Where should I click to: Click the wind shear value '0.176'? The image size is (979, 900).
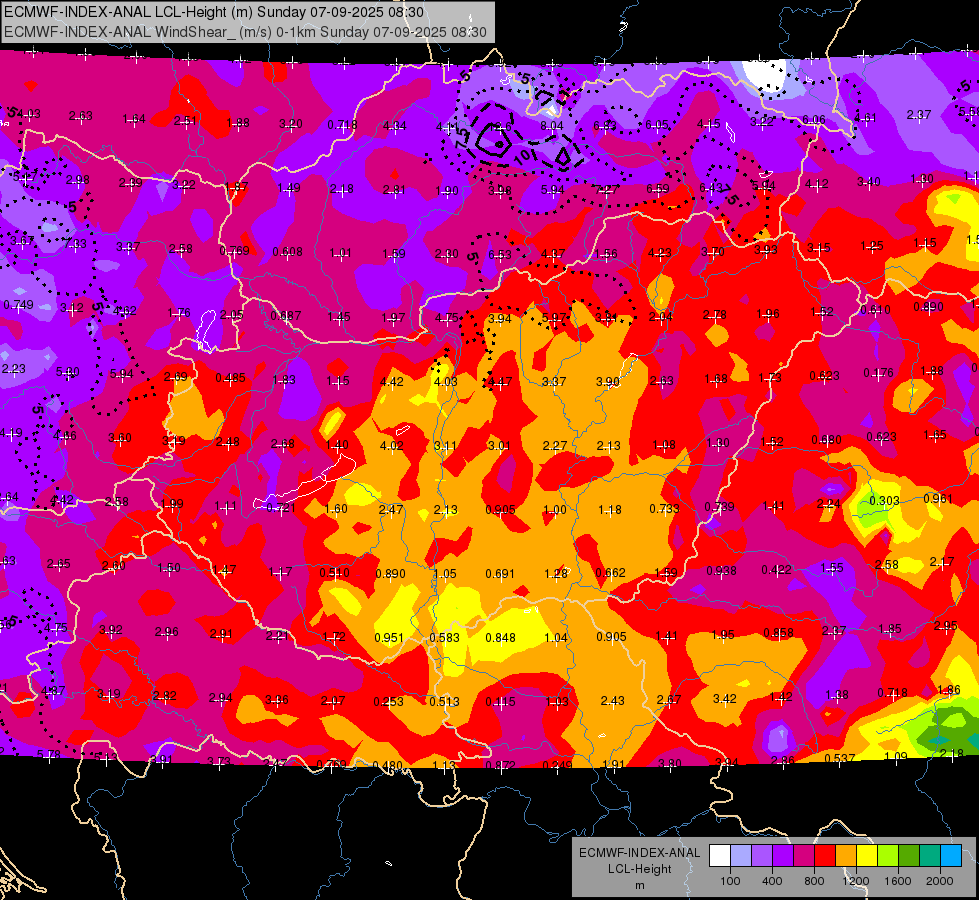pos(878,373)
